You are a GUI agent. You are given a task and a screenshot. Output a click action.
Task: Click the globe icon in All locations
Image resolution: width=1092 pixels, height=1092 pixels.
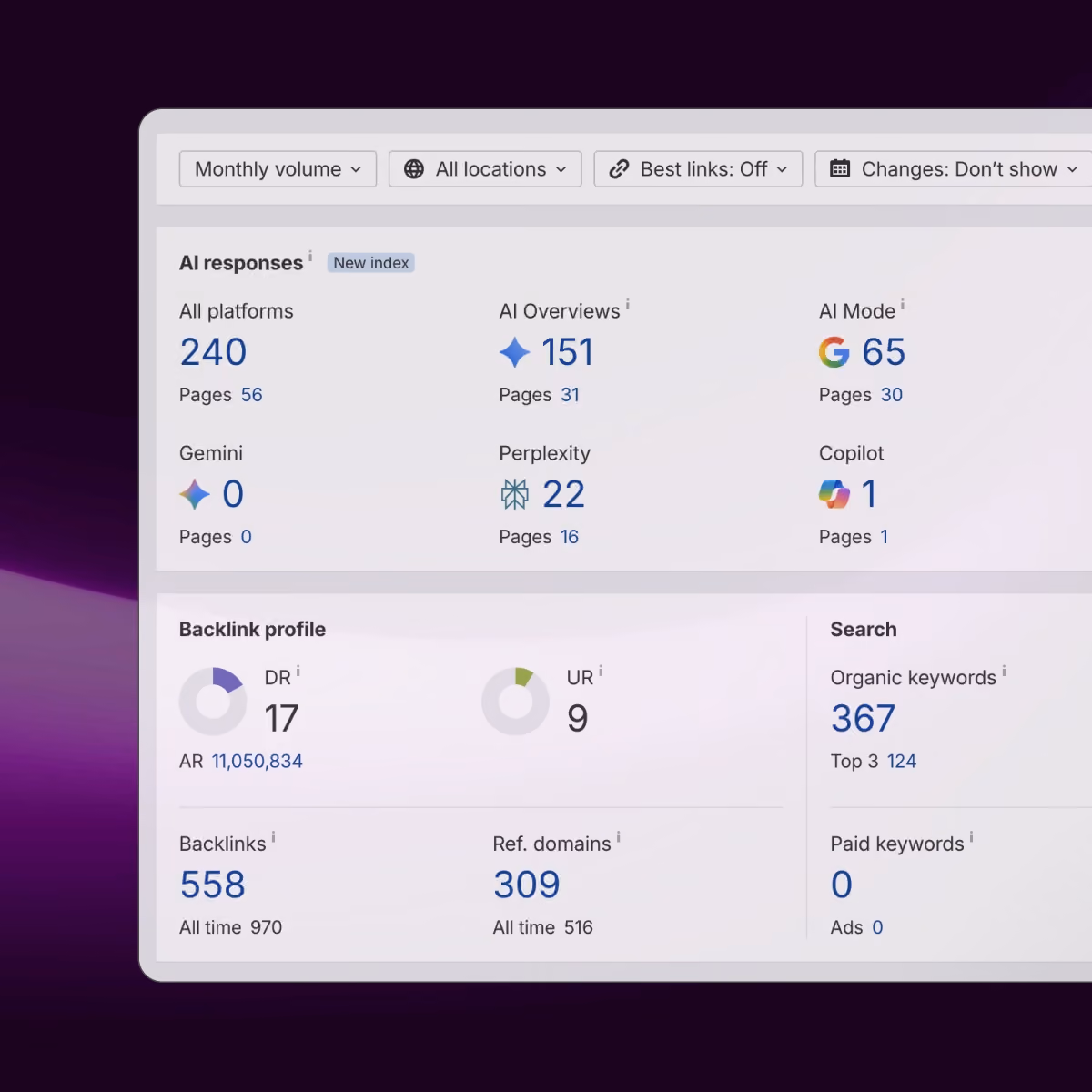pos(414,169)
